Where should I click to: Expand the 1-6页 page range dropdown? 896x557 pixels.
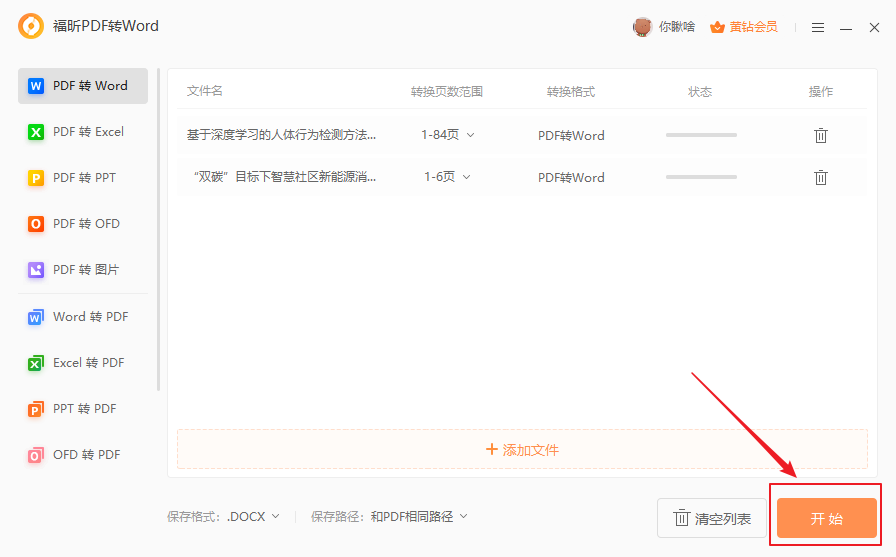[446, 177]
